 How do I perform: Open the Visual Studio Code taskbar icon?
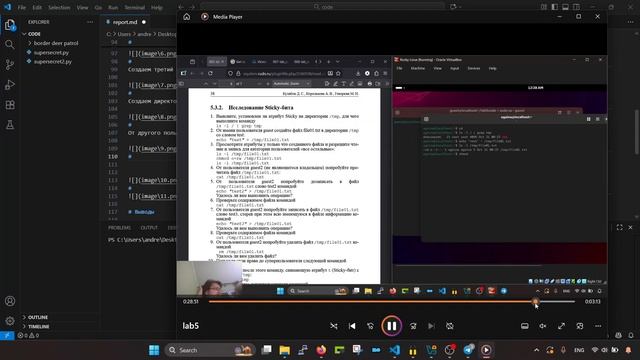pyautogui.click(x=395, y=350)
